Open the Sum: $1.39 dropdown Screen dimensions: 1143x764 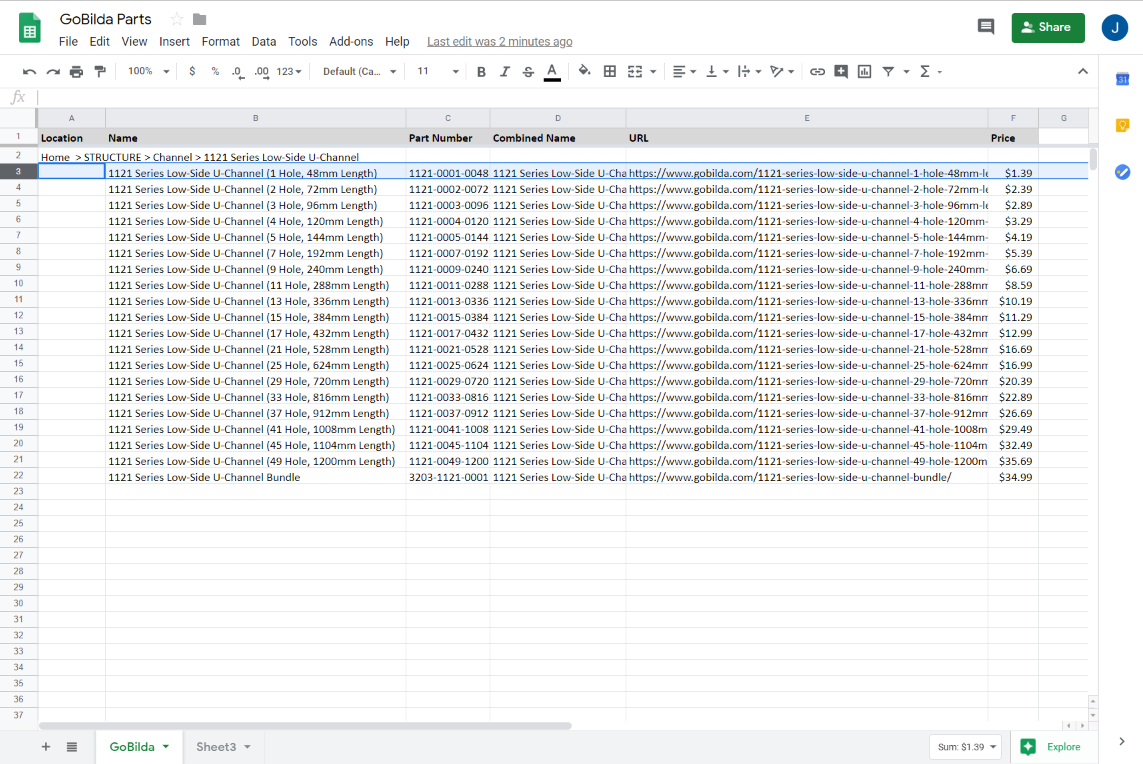pos(966,747)
